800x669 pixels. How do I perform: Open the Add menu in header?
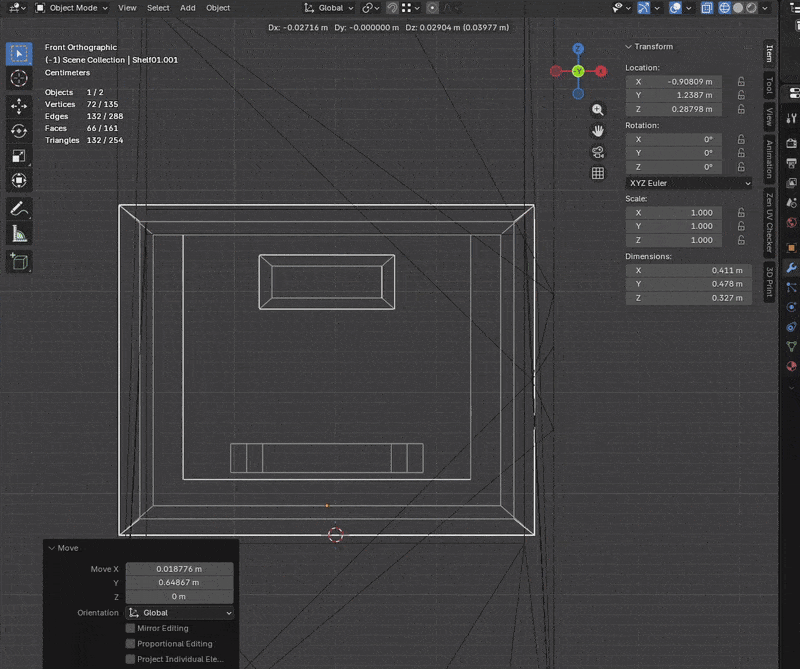187,8
